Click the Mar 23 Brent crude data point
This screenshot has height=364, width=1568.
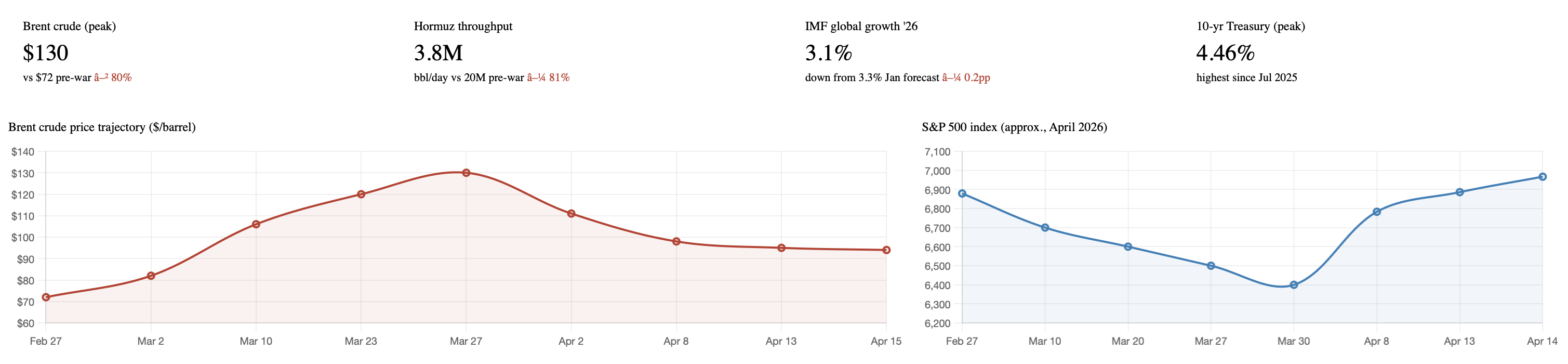361,194
